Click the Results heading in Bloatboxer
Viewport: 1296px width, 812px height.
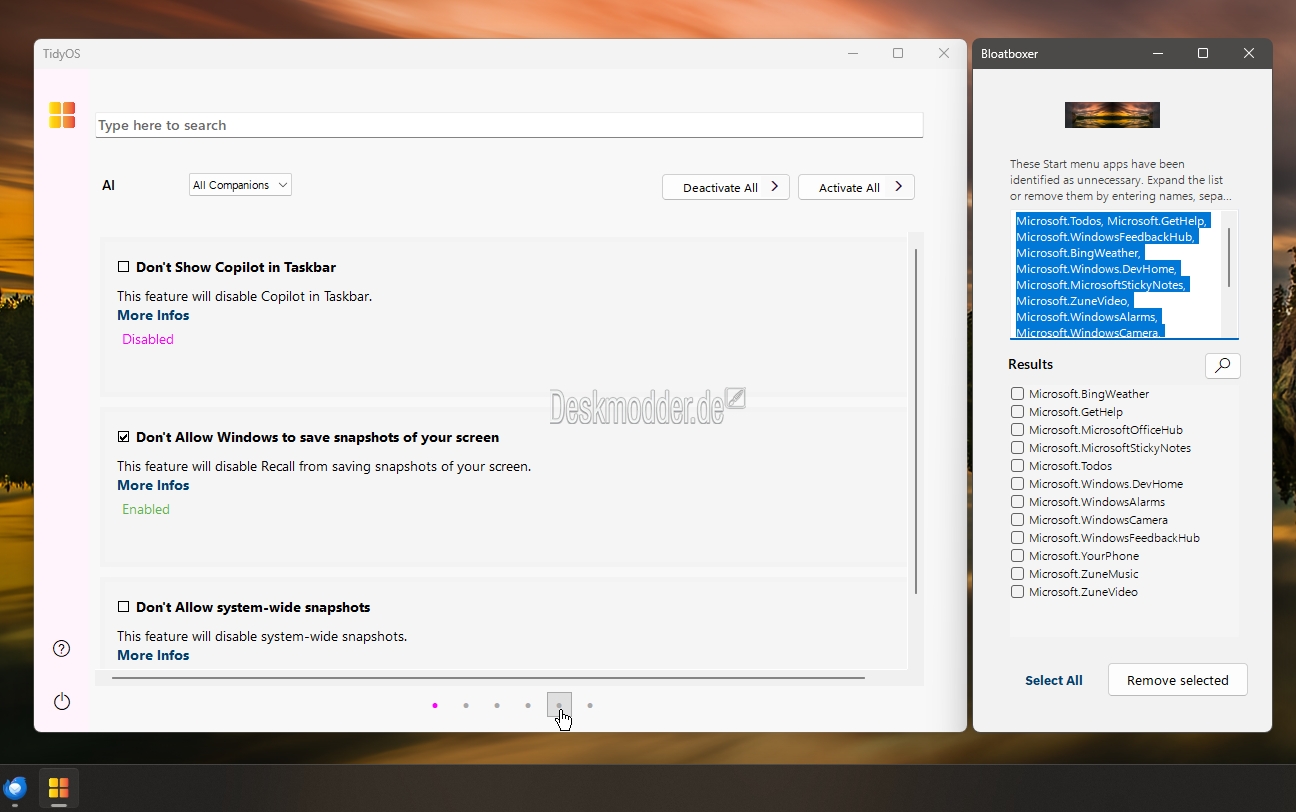click(1031, 364)
